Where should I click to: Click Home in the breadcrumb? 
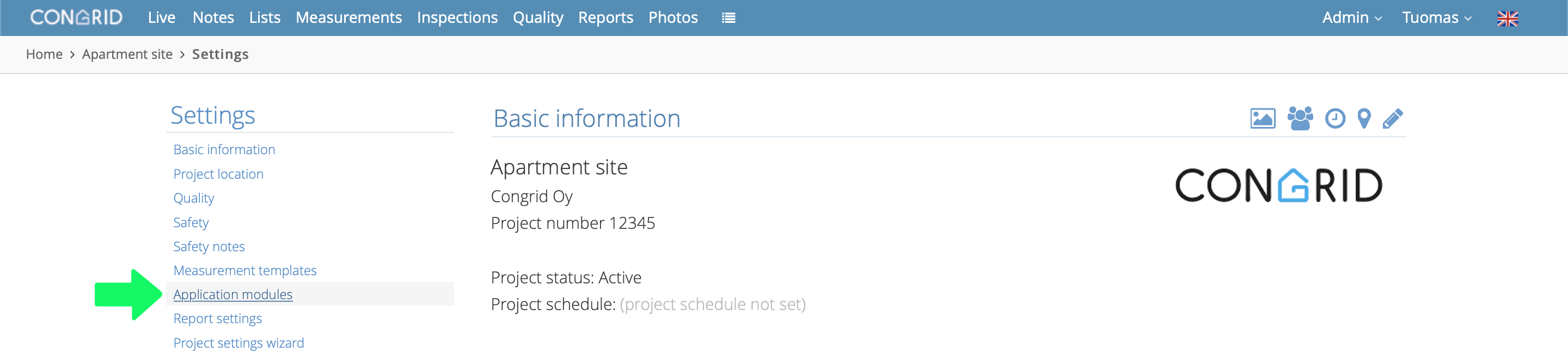coord(44,54)
